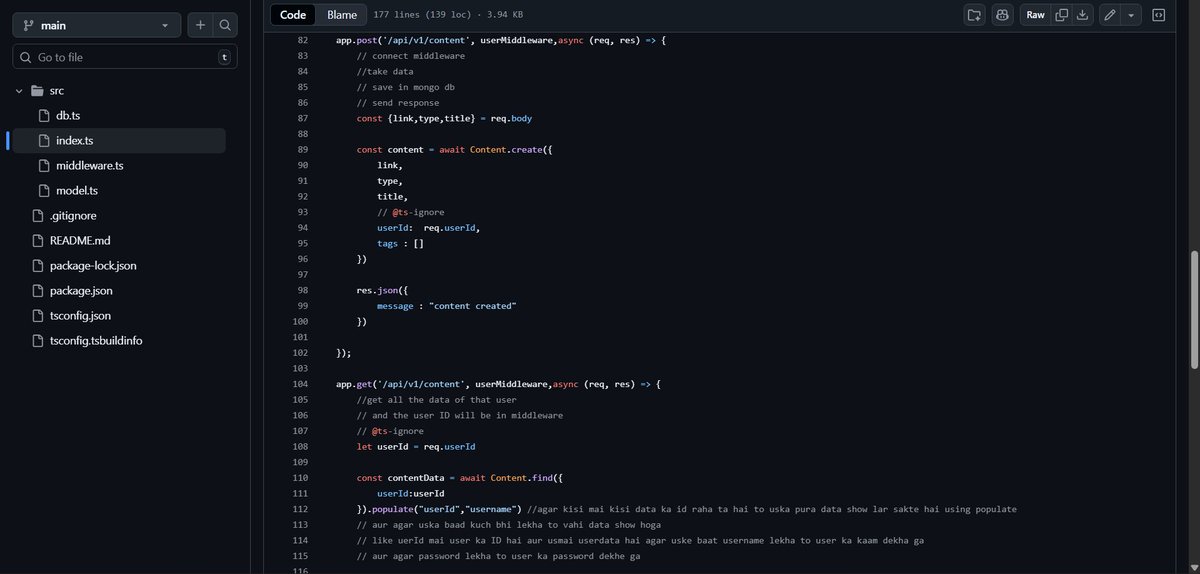Click "// @ts-ignore" comment on line 93

click(x=411, y=212)
